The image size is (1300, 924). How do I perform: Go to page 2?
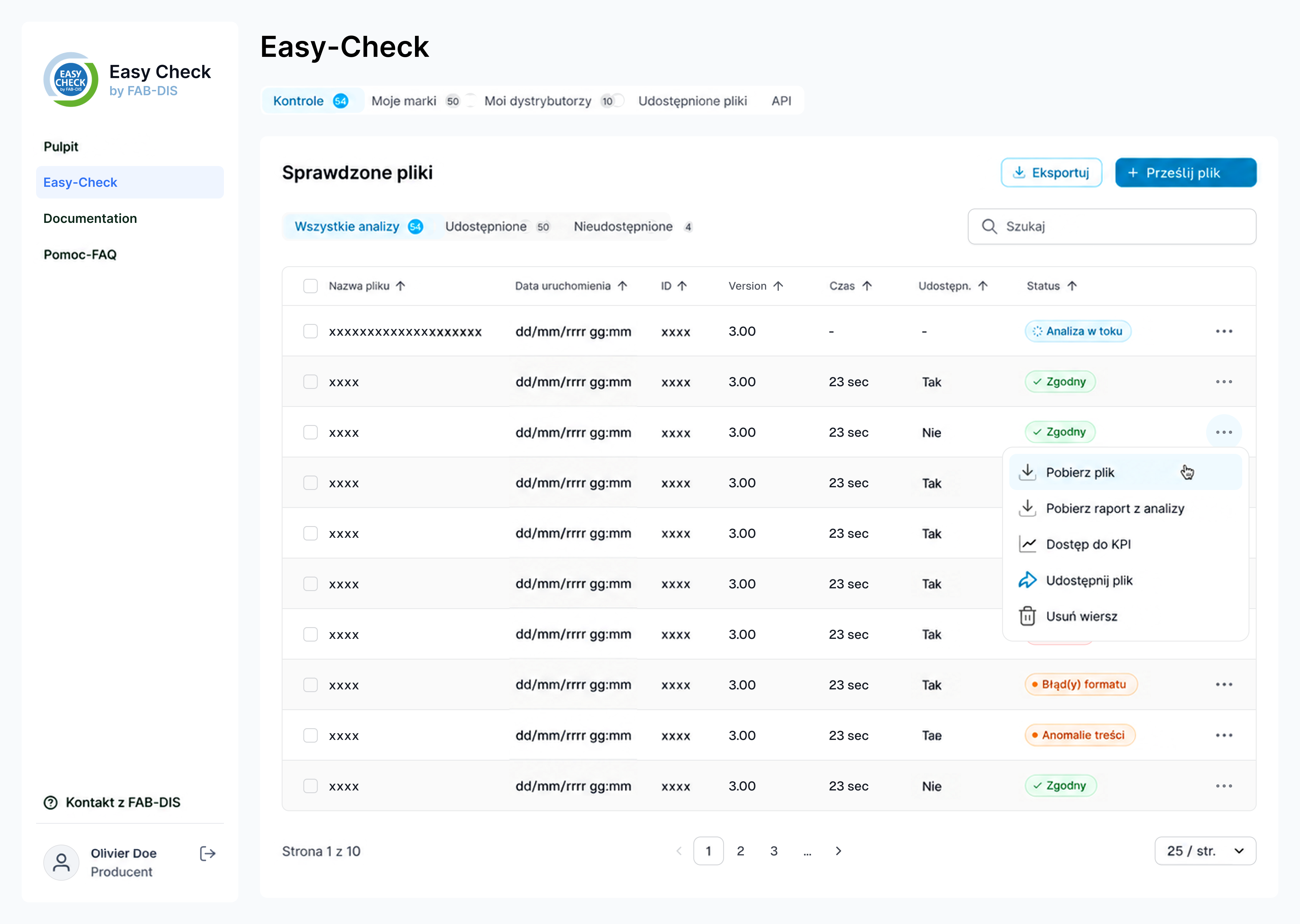(741, 851)
